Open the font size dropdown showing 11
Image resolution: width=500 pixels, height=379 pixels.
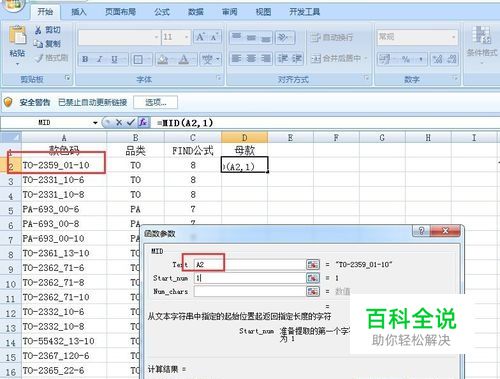[x=186, y=37]
